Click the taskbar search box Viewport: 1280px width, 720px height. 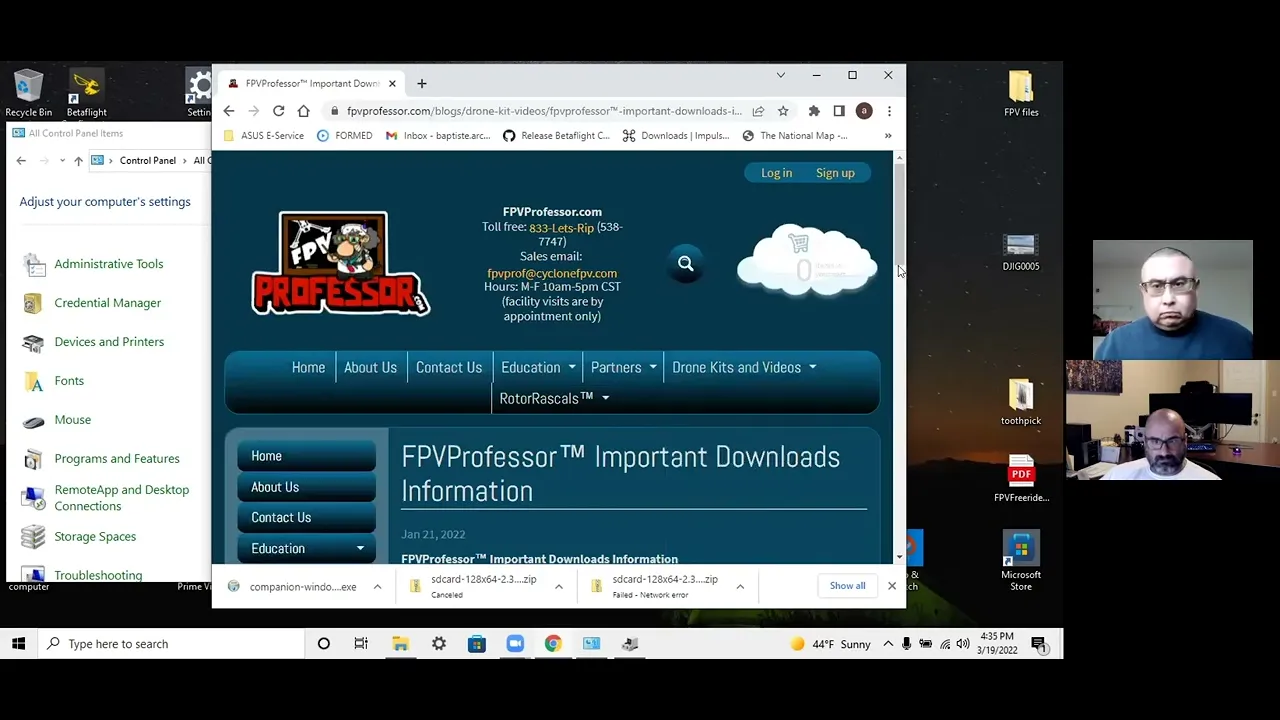click(x=170, y=644)
